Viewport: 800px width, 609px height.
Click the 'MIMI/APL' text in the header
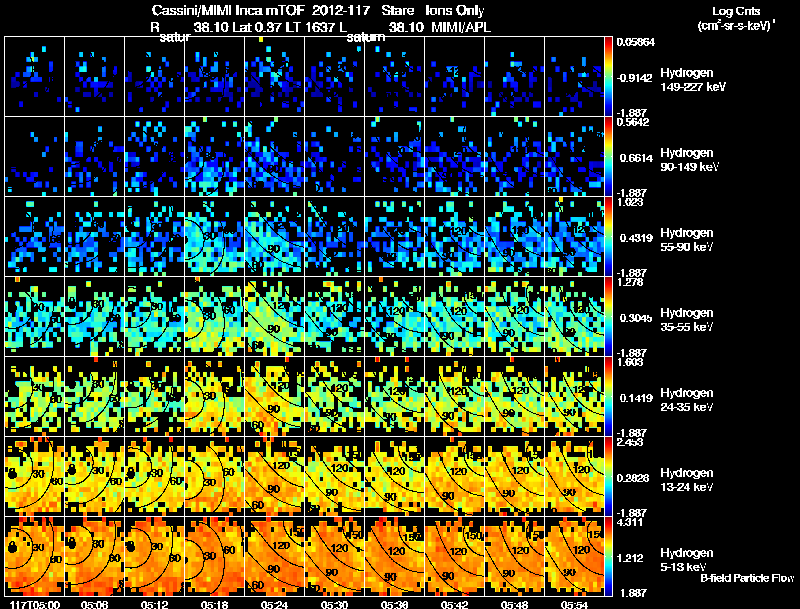point(461,27)
